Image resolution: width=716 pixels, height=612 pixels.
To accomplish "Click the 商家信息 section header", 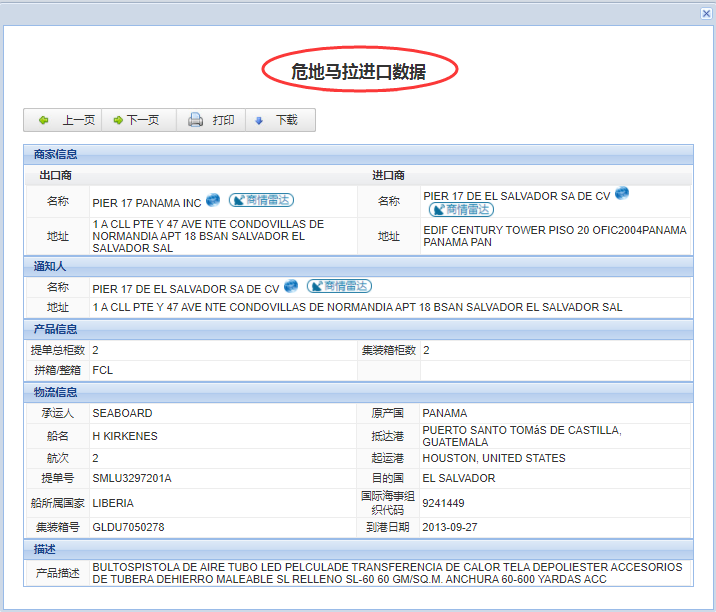I will tap(56, 154).
